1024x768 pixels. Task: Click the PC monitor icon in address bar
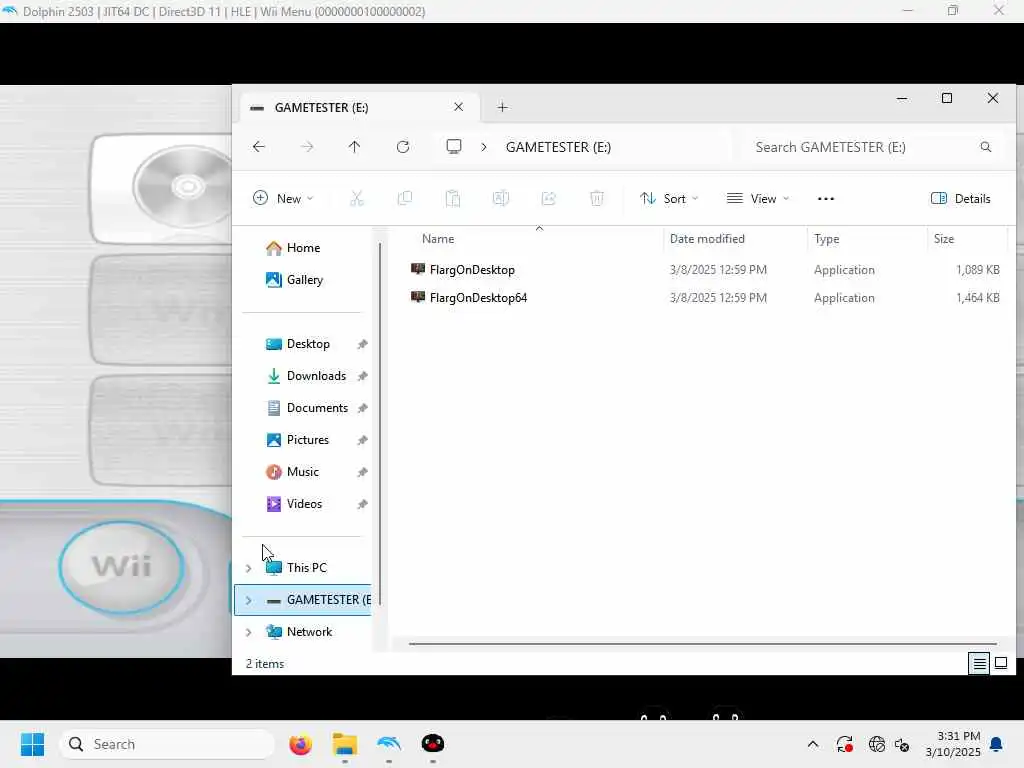click(x=454, y=146)
